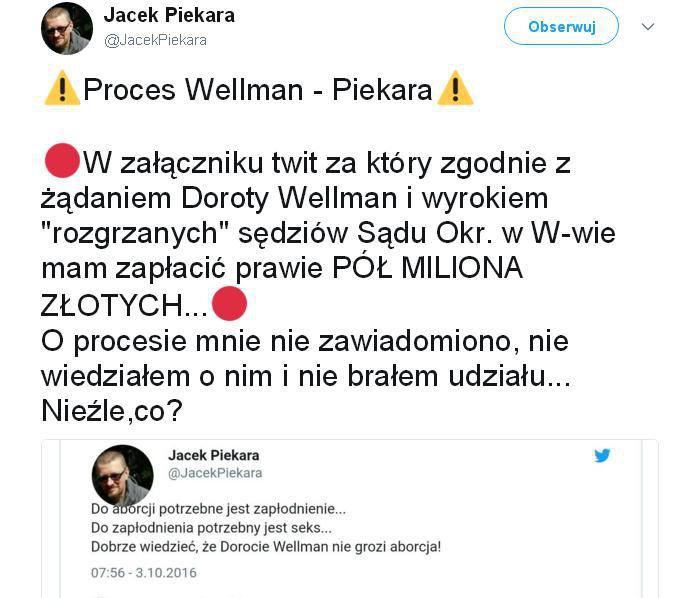Open the timestamp 07:56 - 3.10.2016
680x598 pixels.
pyautogui.click(x=144, y=573)
